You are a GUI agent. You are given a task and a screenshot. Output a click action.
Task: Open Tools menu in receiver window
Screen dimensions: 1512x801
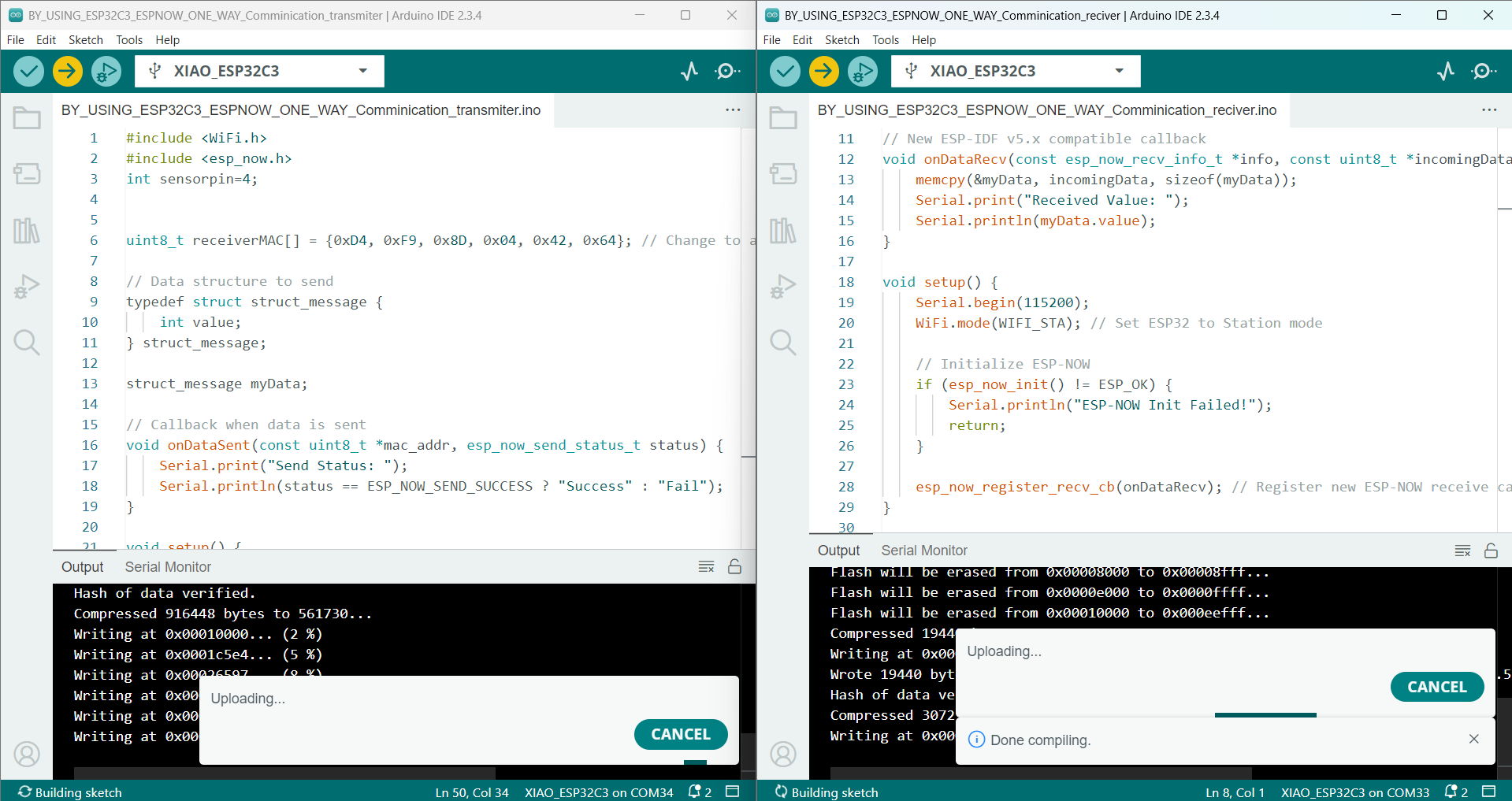[886, 40]
